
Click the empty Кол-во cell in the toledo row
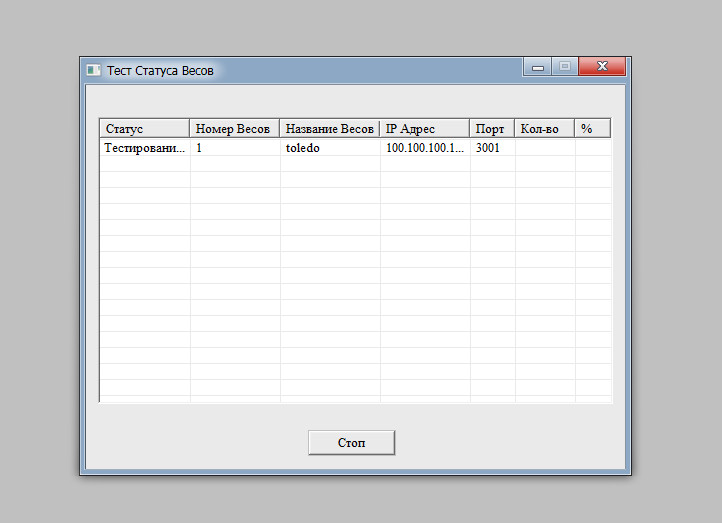click(x=544, y=148)
